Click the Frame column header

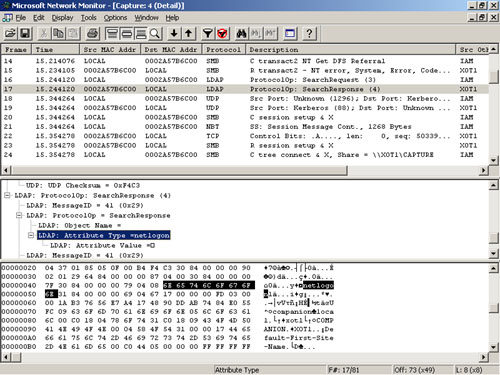16,49
